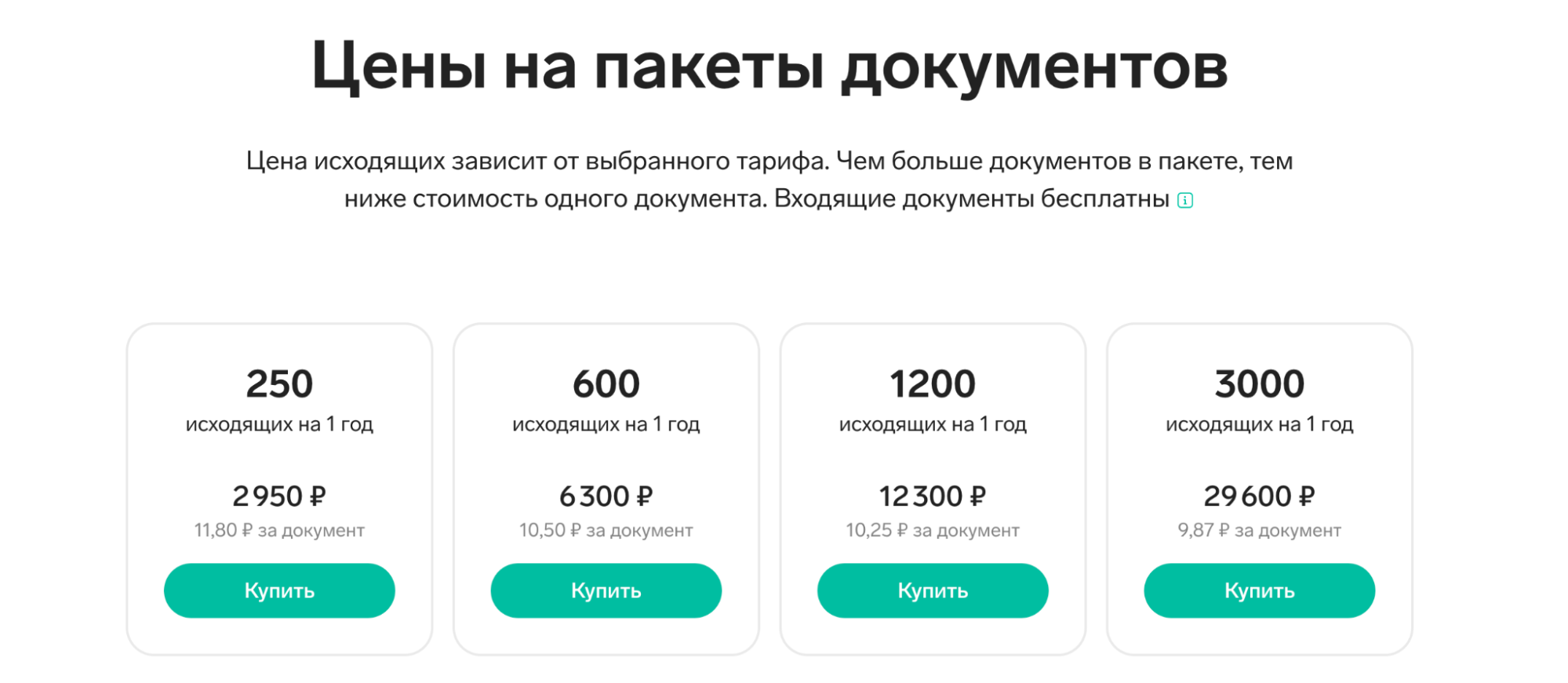Click the 2 950 ₽ price

click(x=279, y=496)
